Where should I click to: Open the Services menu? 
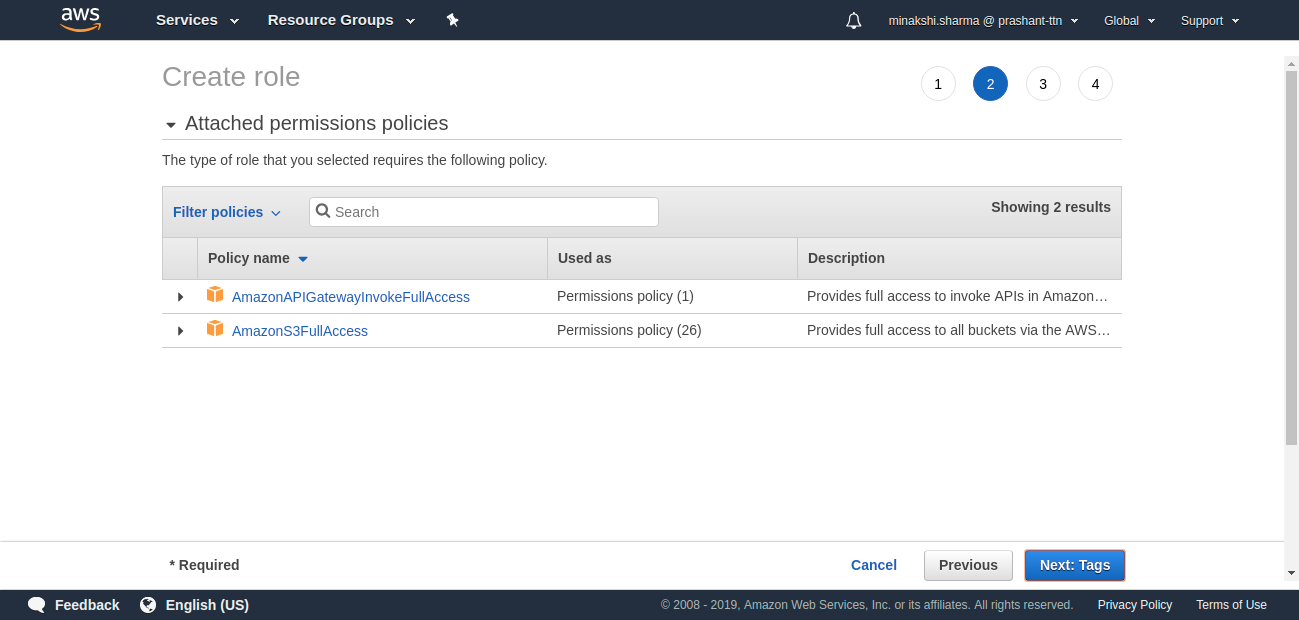(197, 20)
